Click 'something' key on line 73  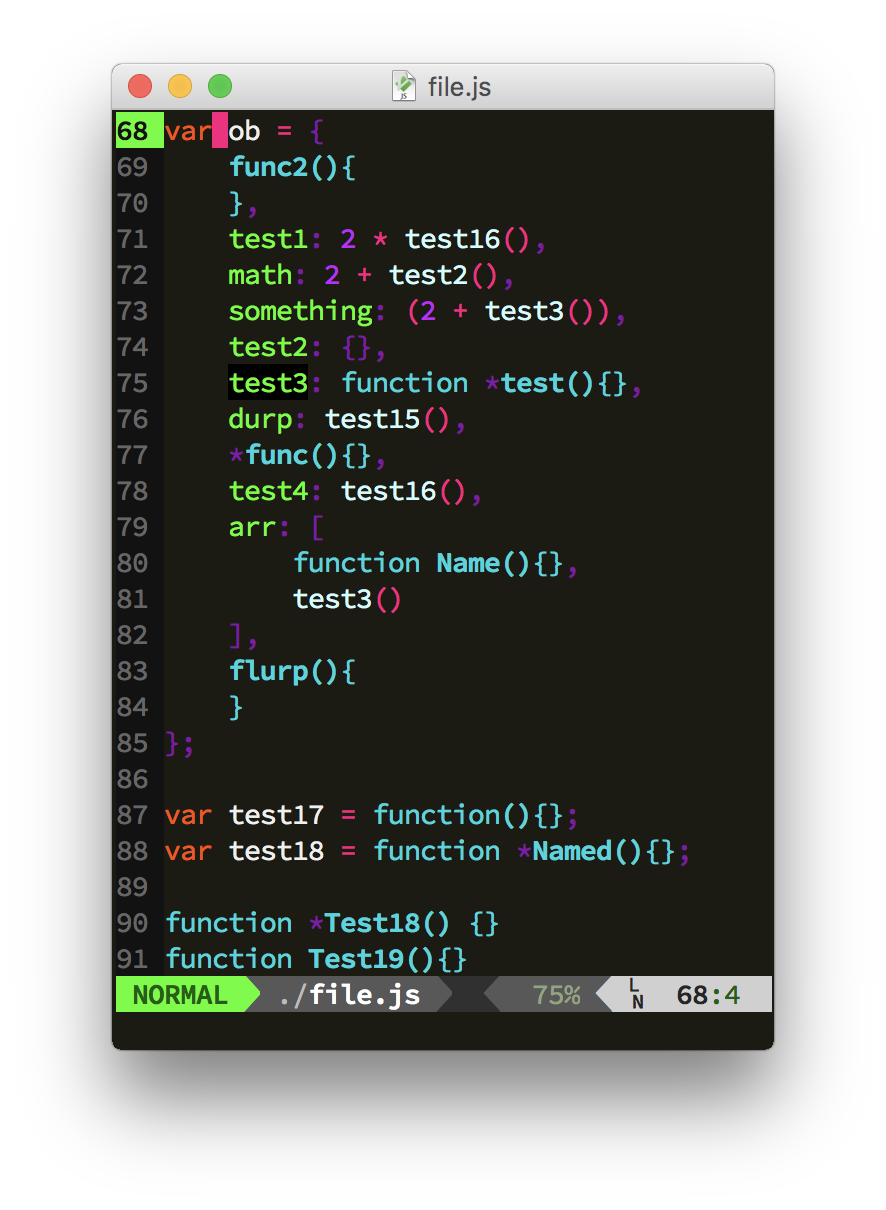coord(301,311)
